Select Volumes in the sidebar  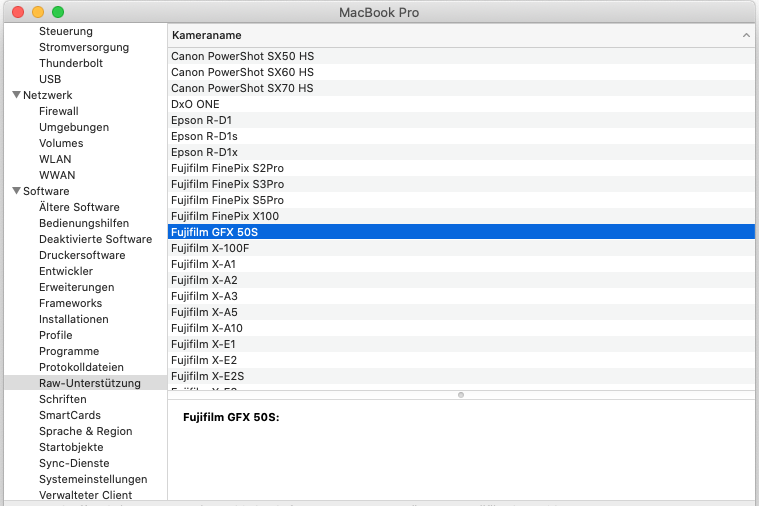coord(61,143)
